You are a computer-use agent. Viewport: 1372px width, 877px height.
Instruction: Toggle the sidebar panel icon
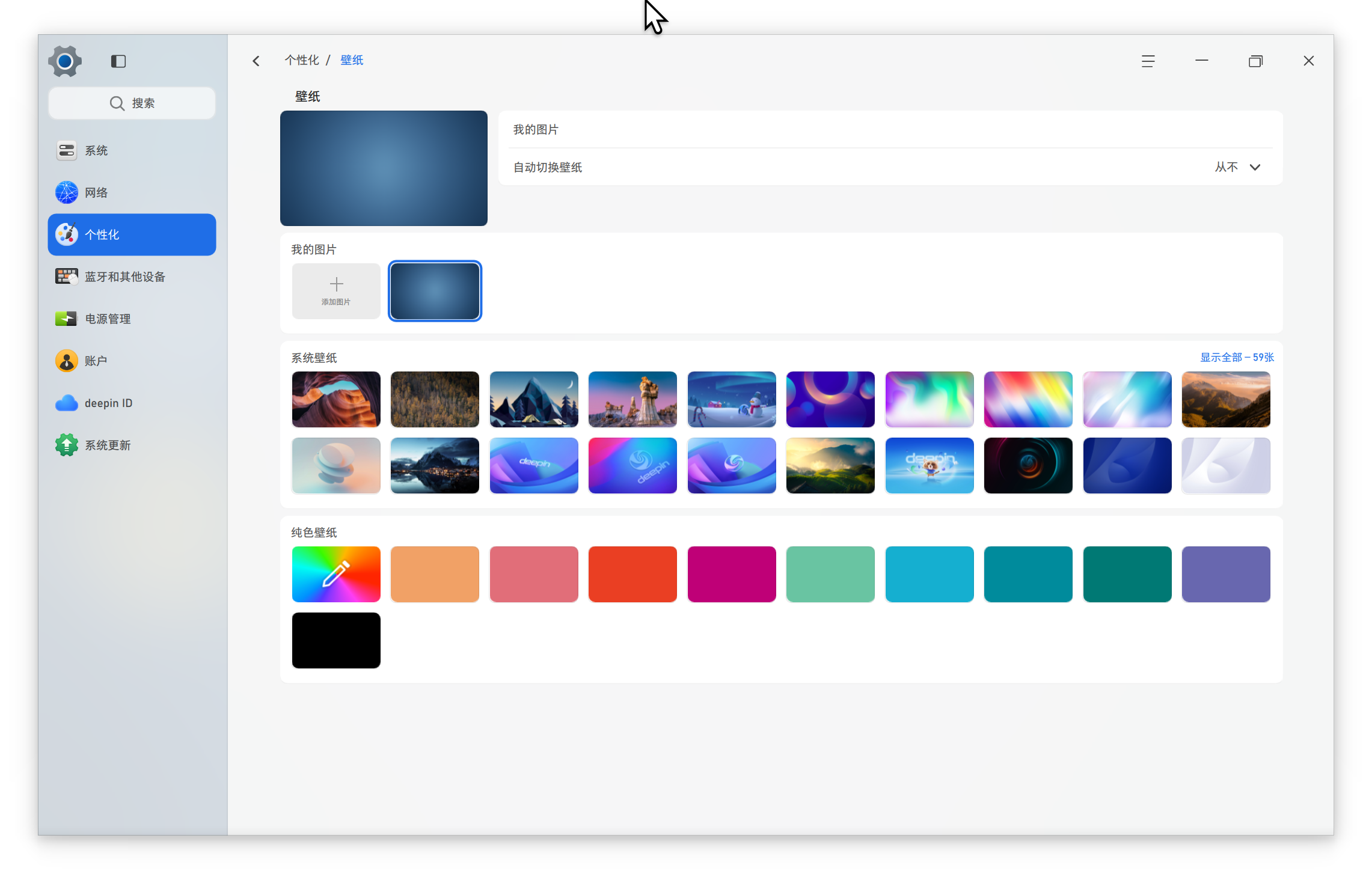(x=118, y=61)
